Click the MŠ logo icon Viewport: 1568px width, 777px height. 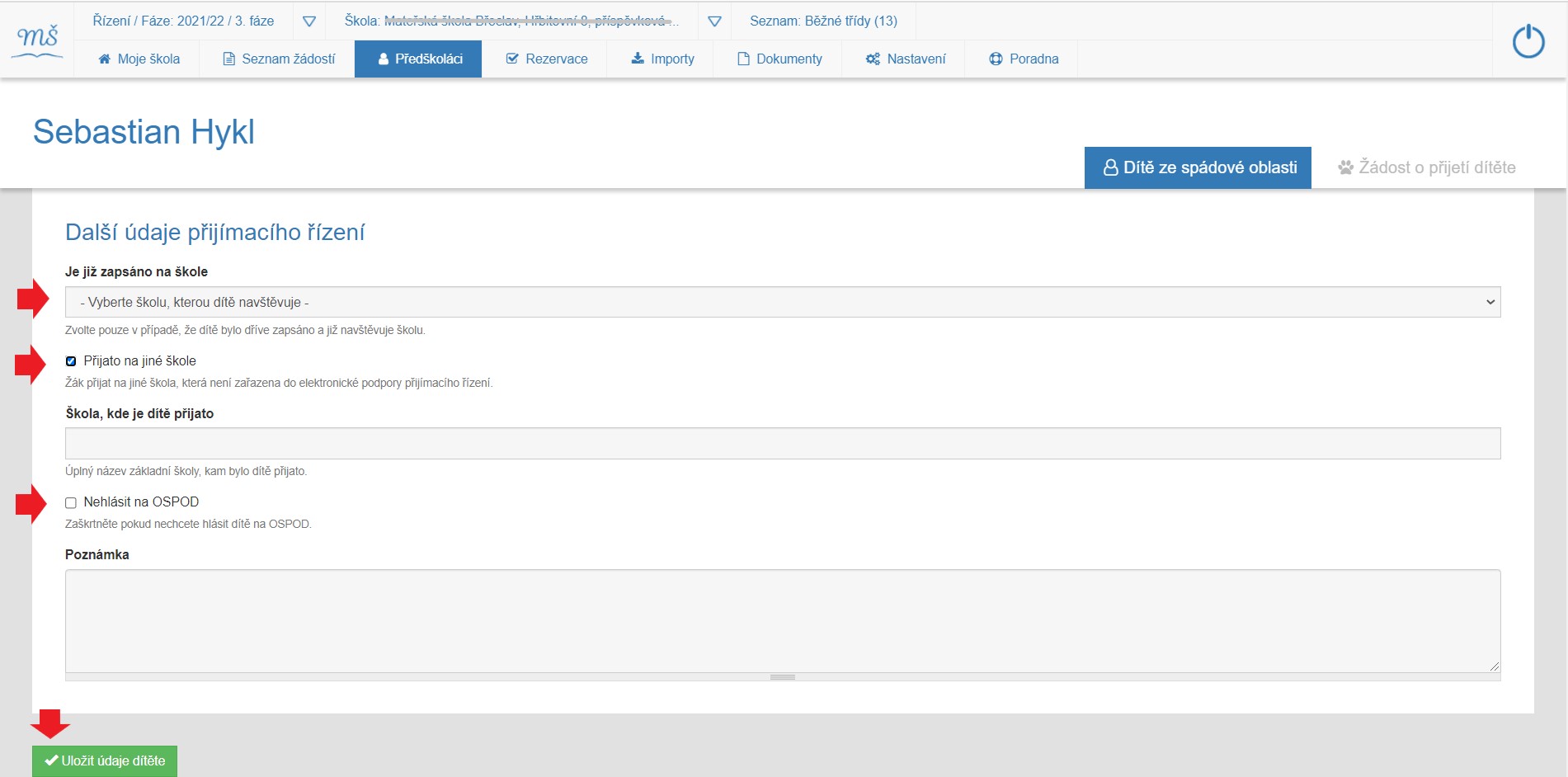coord(38,40)
